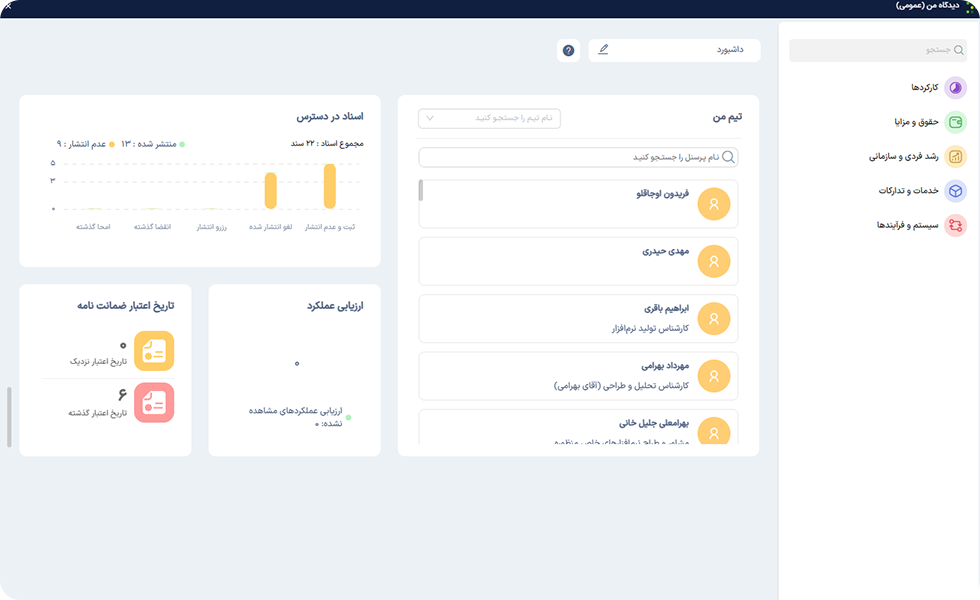Click the help question mark icon
Image resolution: width=980 pixels, height=600 pixels.
click(567, 49)
